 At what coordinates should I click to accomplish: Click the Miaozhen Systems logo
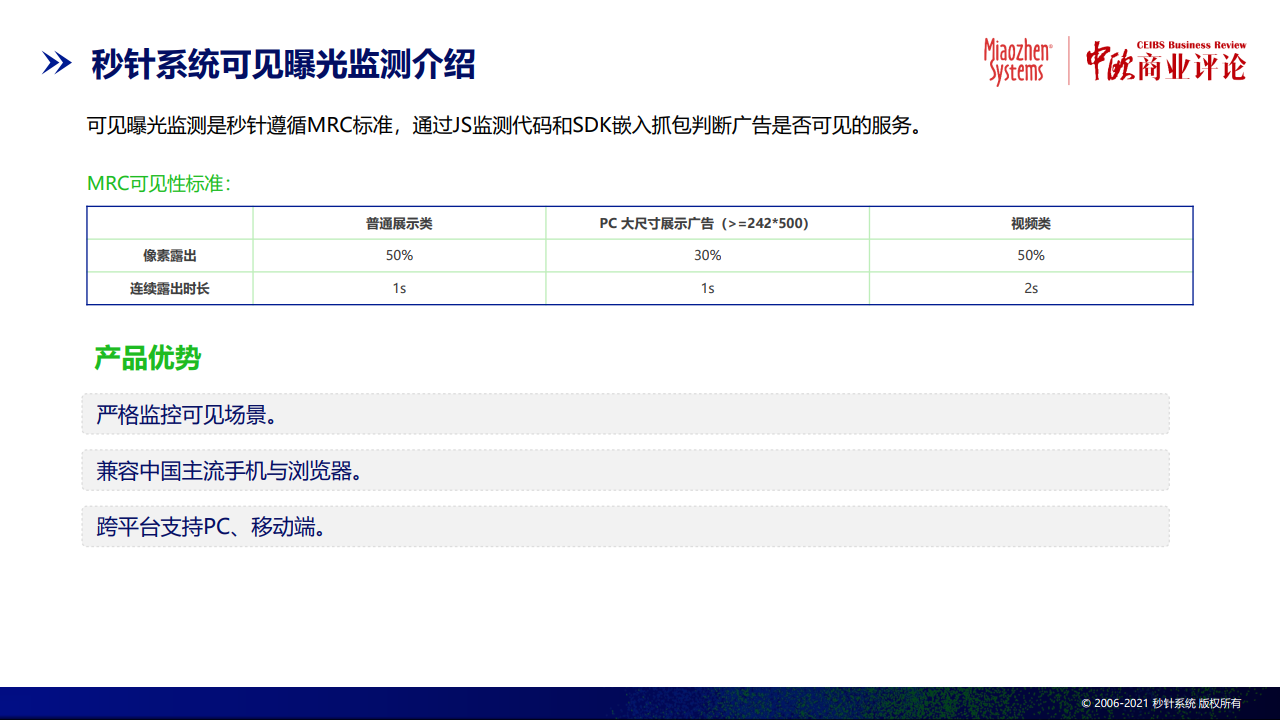(1018, 62)
